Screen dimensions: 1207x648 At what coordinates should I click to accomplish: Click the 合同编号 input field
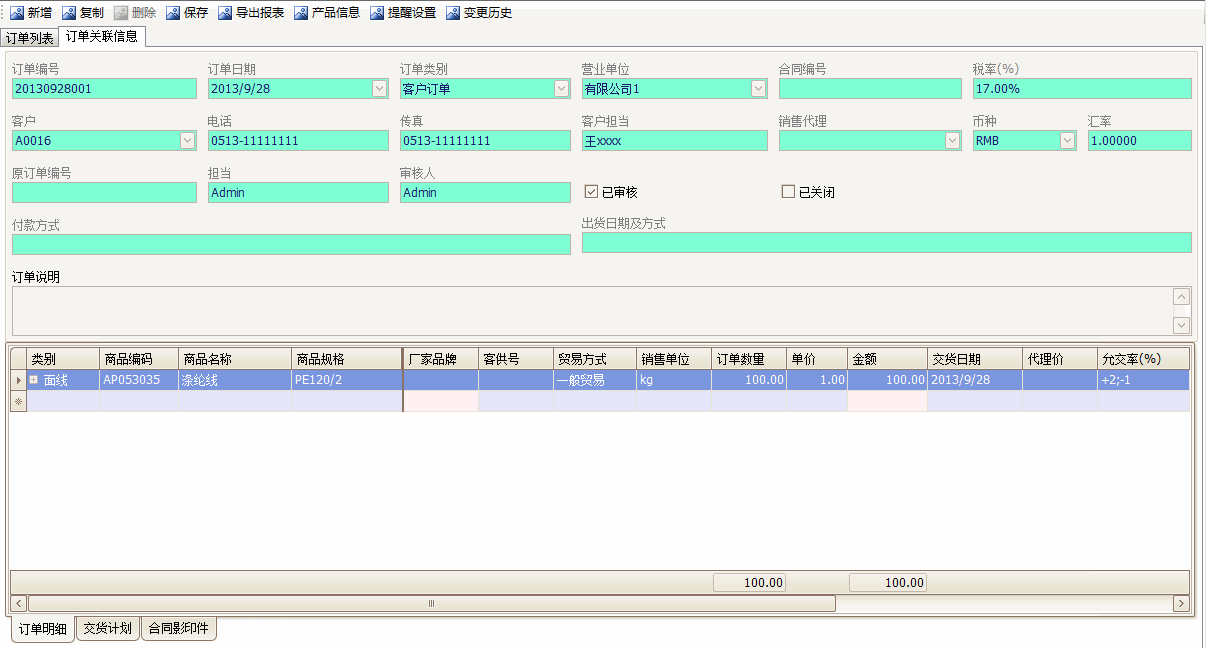point(869,89)
